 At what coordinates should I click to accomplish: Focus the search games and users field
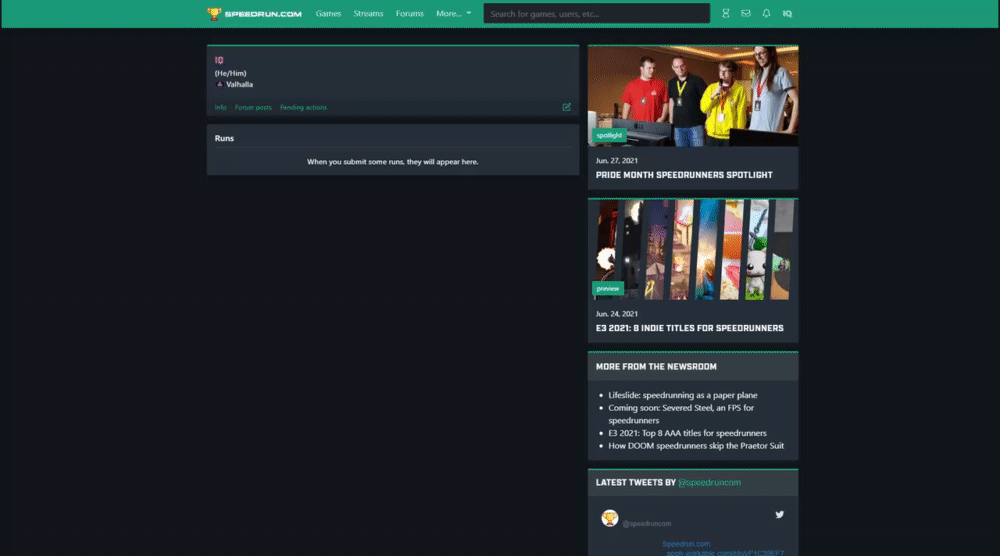(596, 13)
